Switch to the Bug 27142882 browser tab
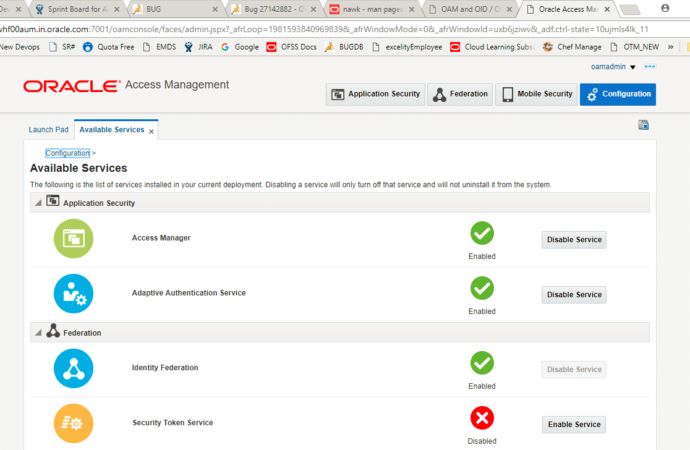690x450 pixels. 274,9
